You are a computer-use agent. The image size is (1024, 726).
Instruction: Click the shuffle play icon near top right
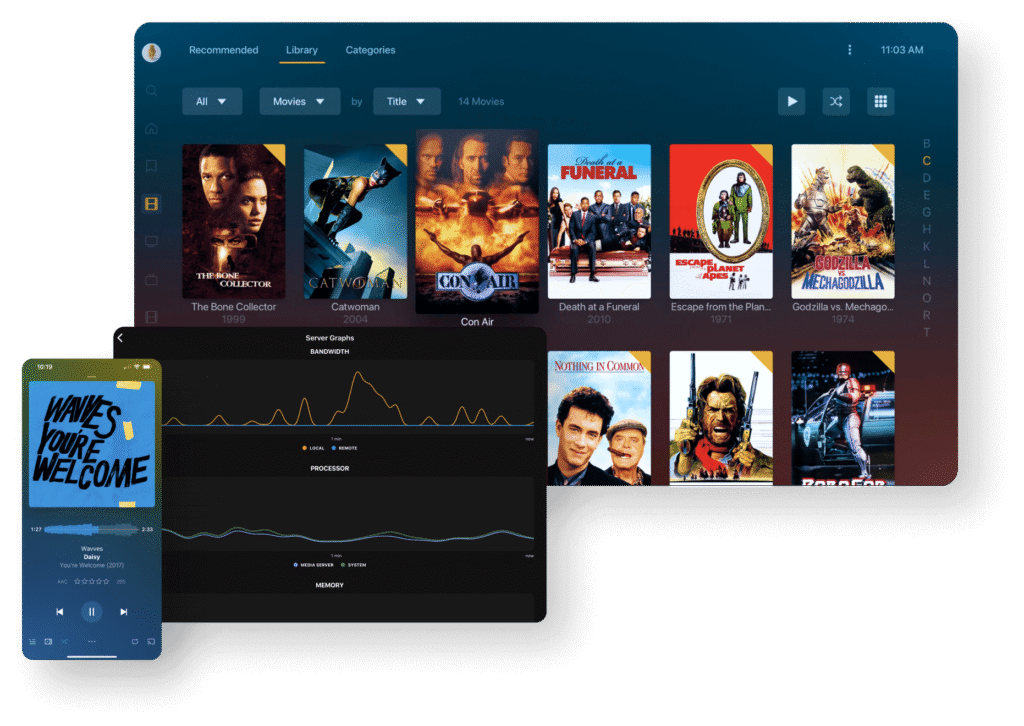pyautogui.click(x=835, y=101)
